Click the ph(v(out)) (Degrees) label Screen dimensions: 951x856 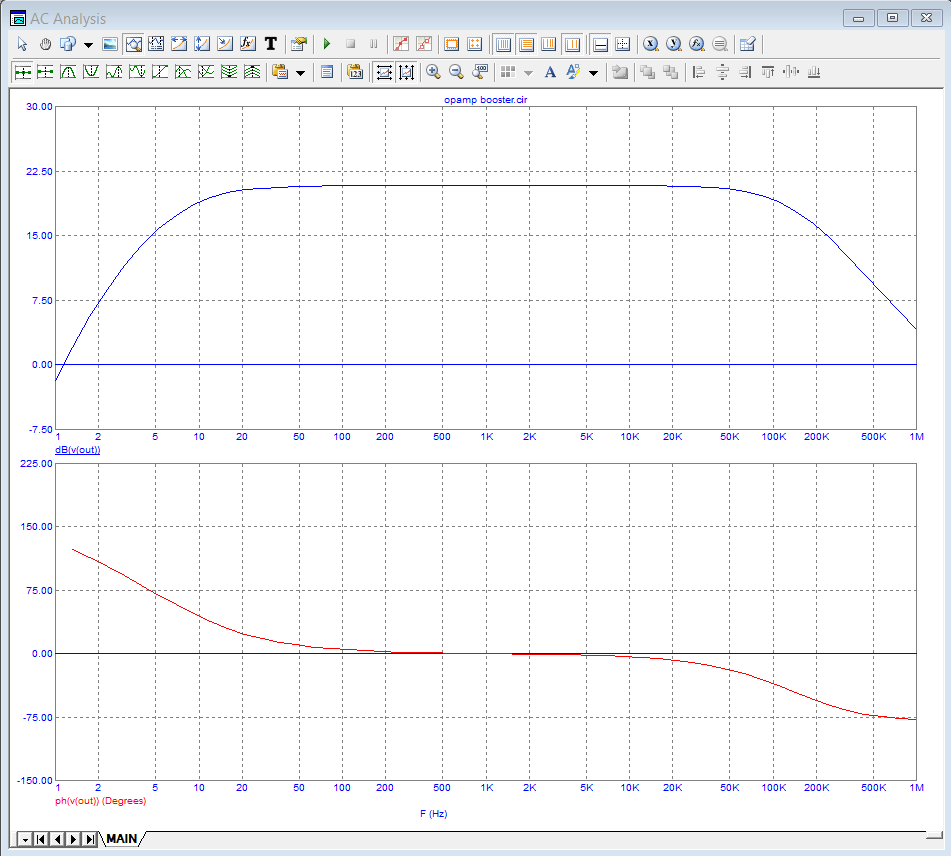(x=101, y=801)
